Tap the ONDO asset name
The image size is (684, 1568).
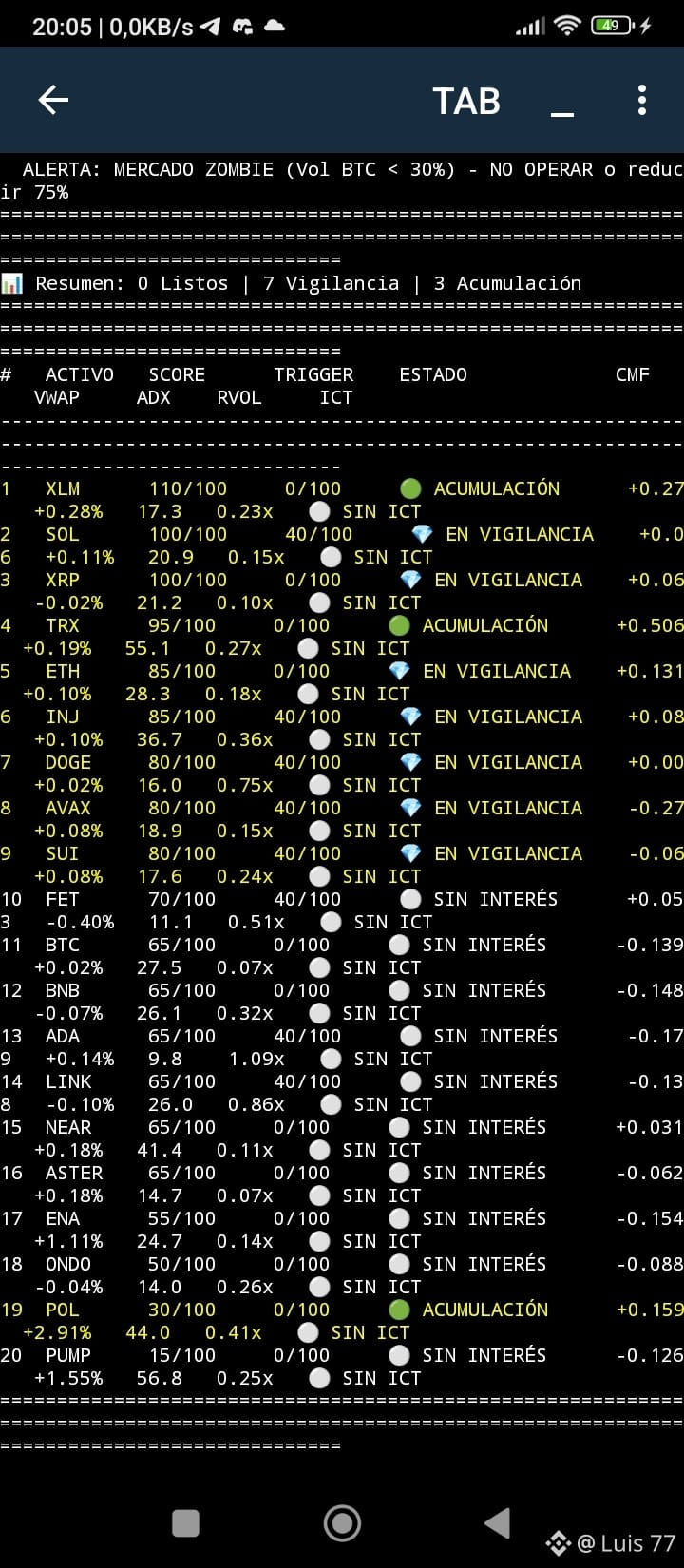tap(68, 1265)
